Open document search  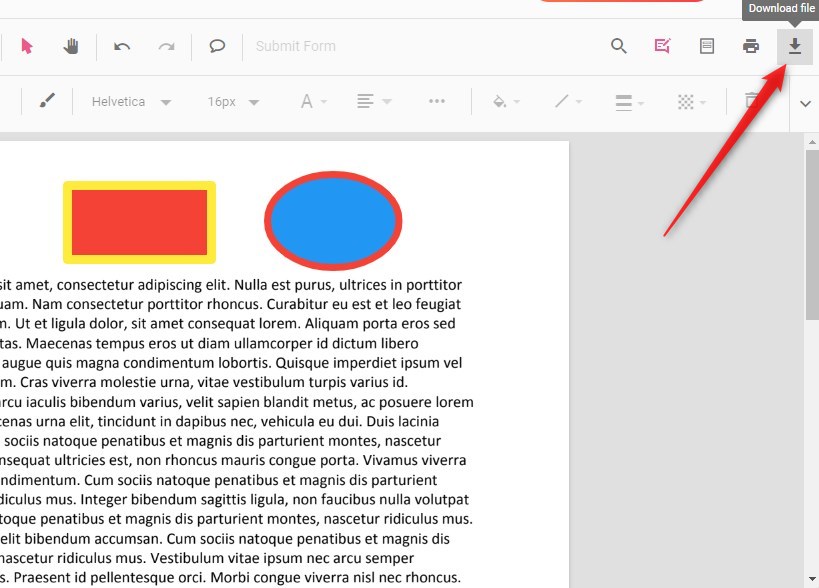point(618,46)
